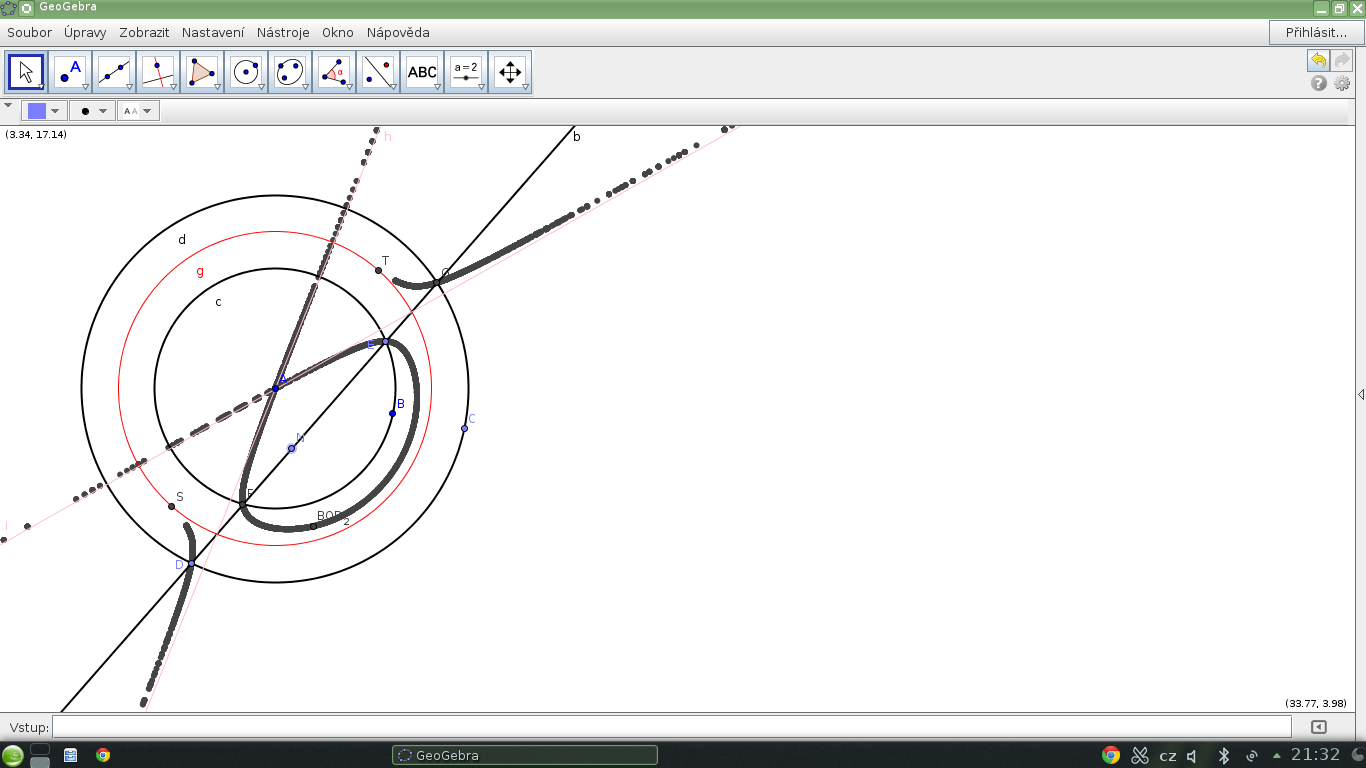Open the Zobrazit menu
This screenshot has height=768, width=1366.
144,32
